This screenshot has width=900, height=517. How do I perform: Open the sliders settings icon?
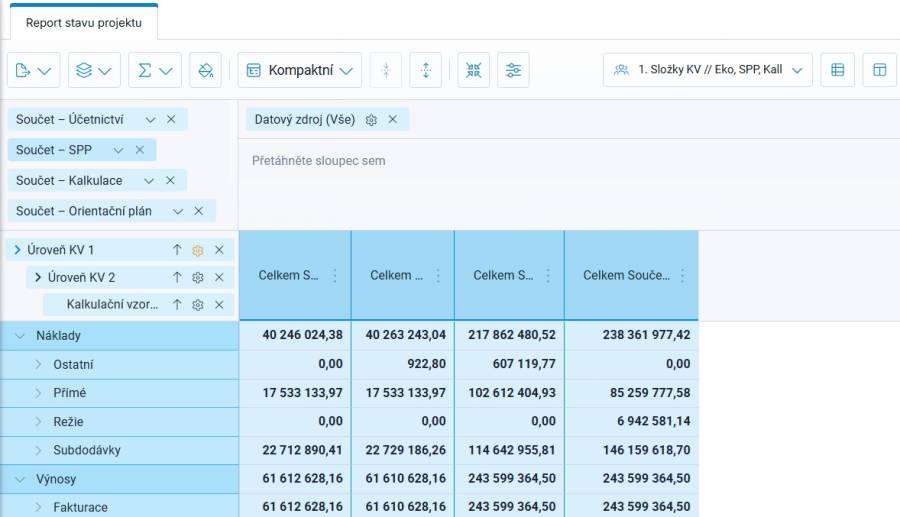point(513,70)
